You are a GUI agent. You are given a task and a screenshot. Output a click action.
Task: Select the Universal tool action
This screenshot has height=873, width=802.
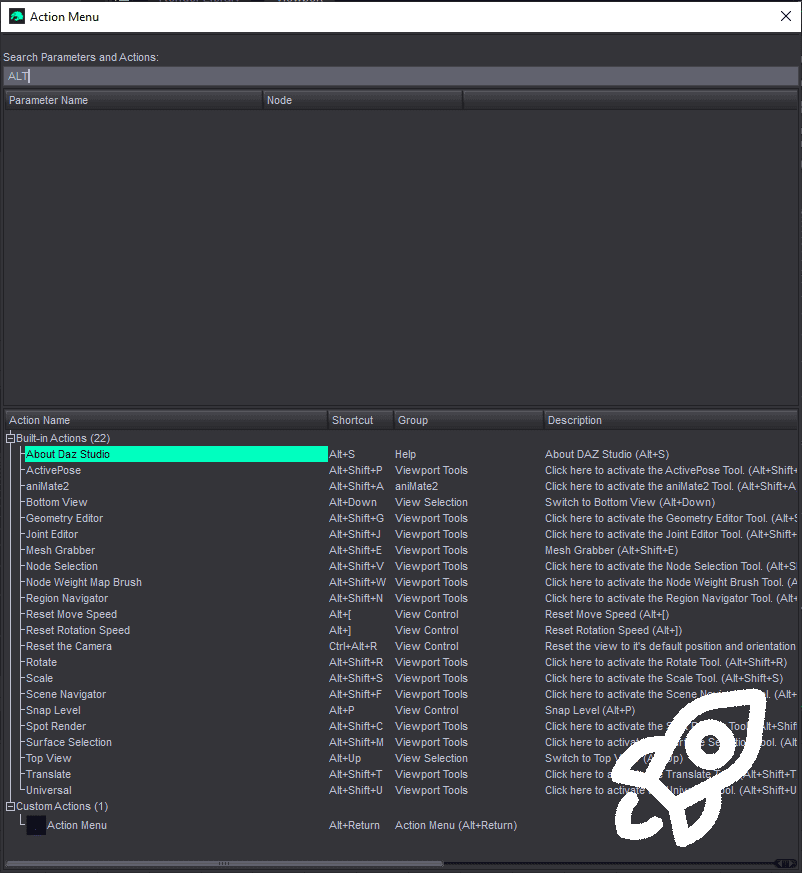[x=49, y=791]
